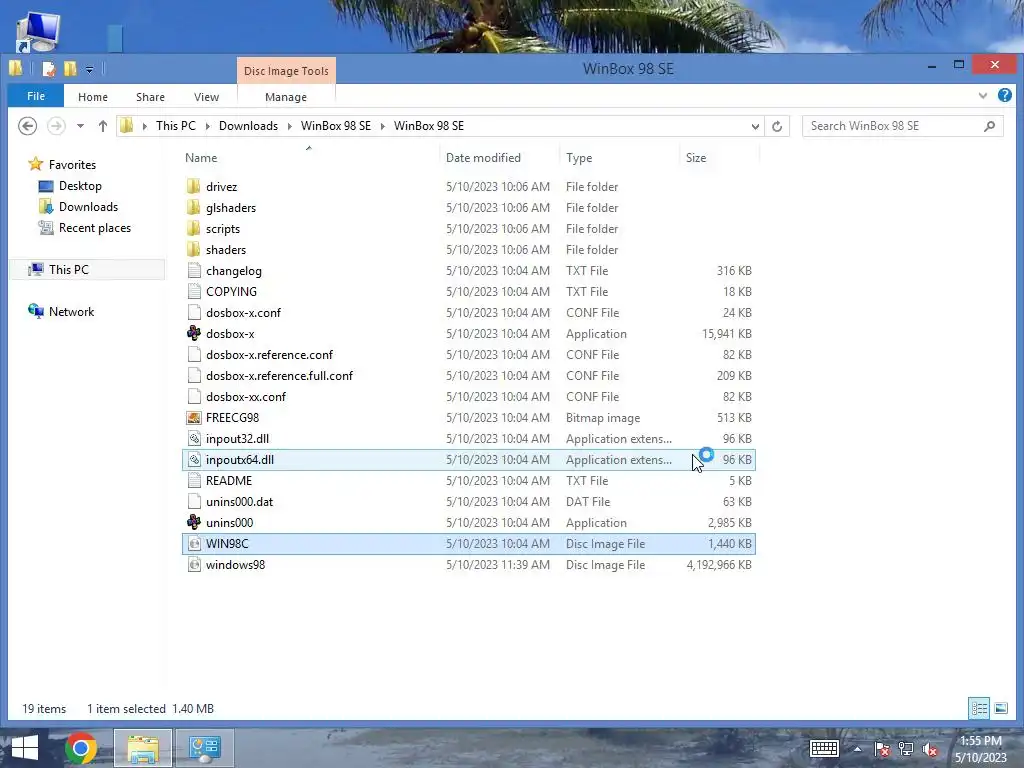
Task: Select Desktop under Favorites
Action: click(x=80, y=186)
